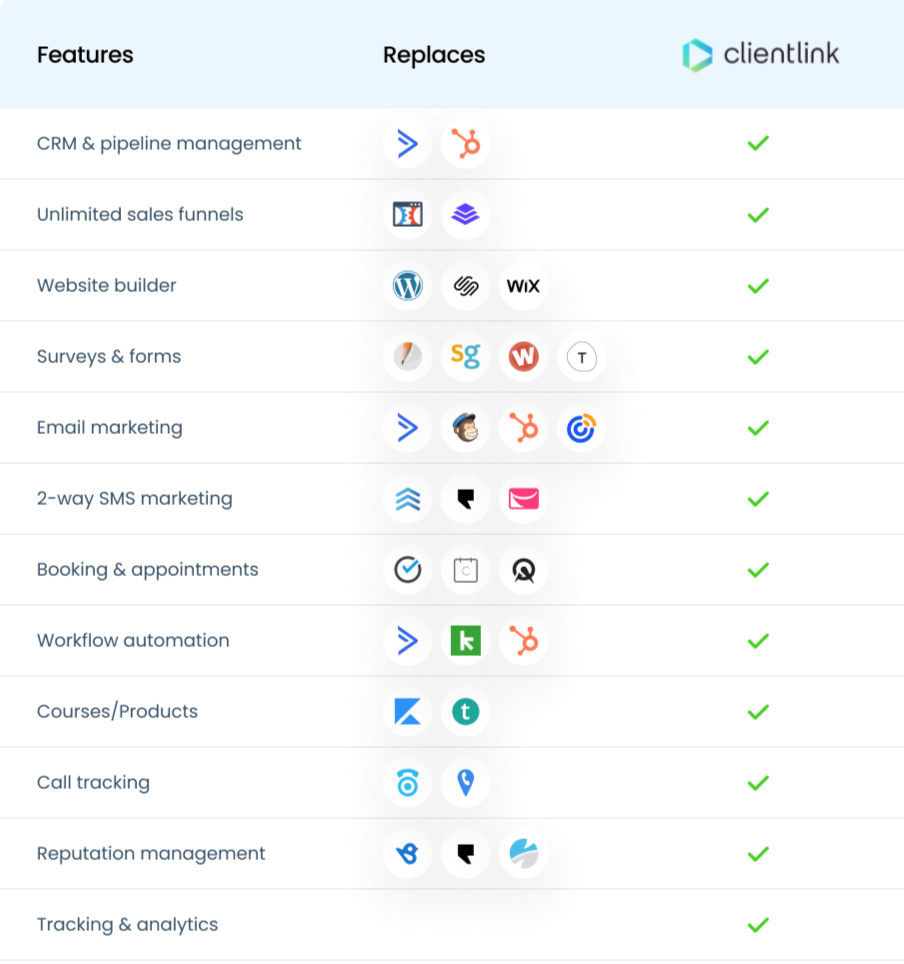
Task: Click the Squarespace icon in Website builder row
Action: tap(465, 286)
